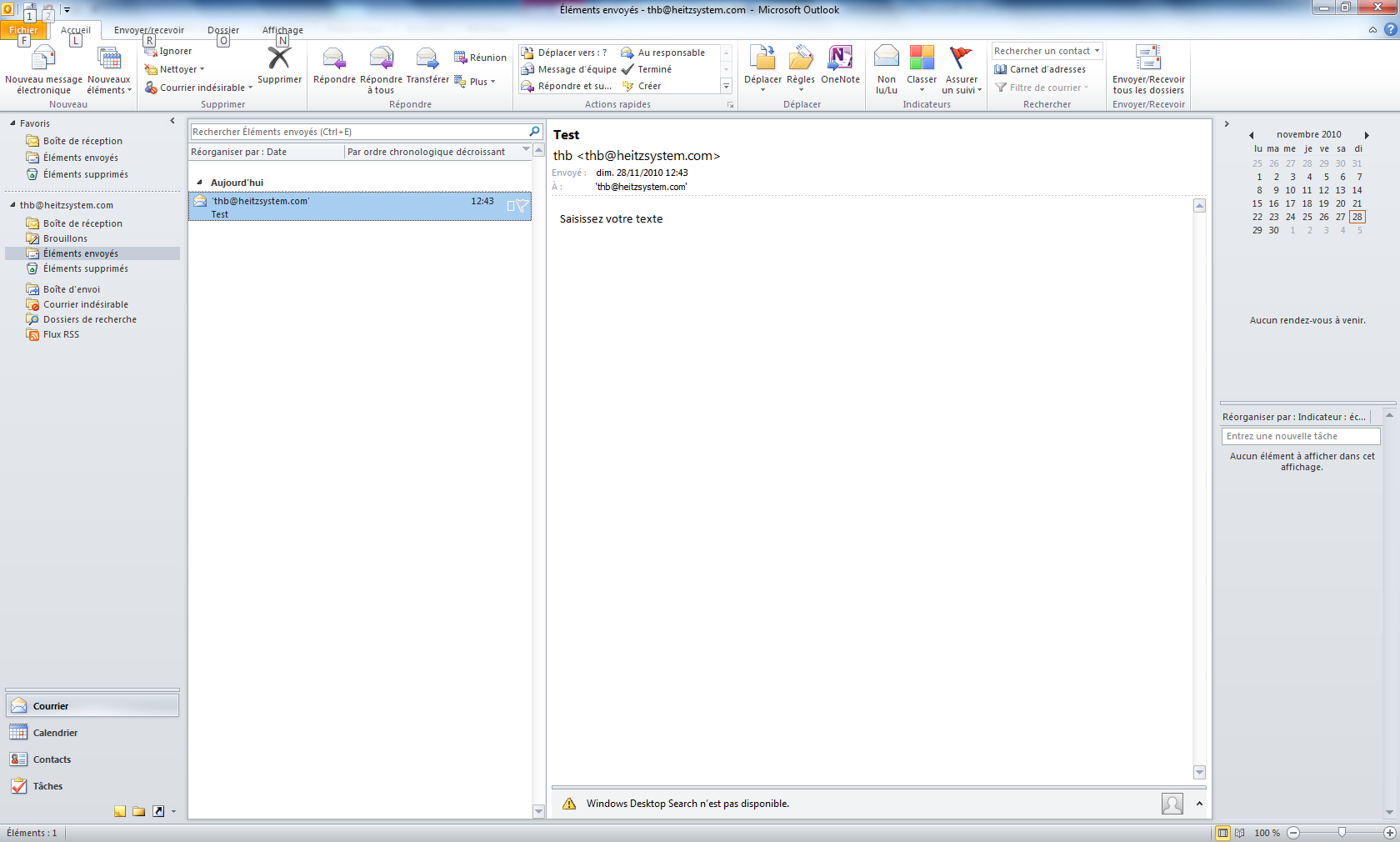Create a new email with Nouveau message électronique
This screenshot has height=842, width=1400.
(x=43, y=70)
